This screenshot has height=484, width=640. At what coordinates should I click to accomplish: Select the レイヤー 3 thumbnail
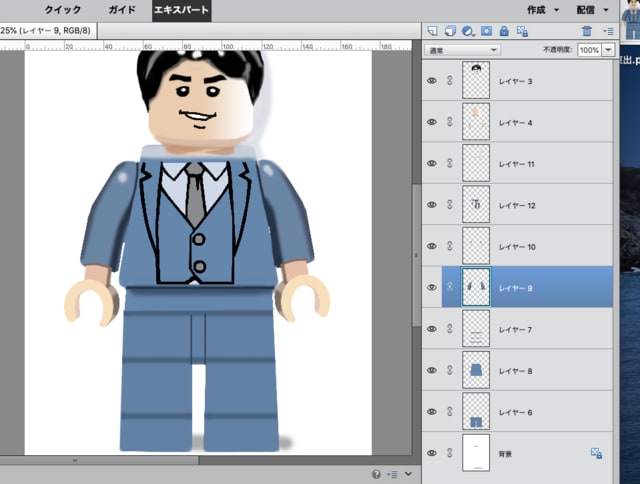476,80
